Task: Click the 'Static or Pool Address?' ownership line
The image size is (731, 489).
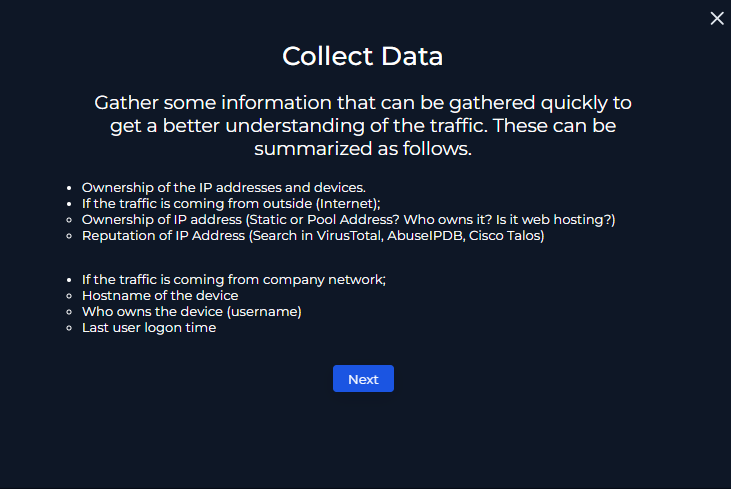Action: (x=349, y=220)
